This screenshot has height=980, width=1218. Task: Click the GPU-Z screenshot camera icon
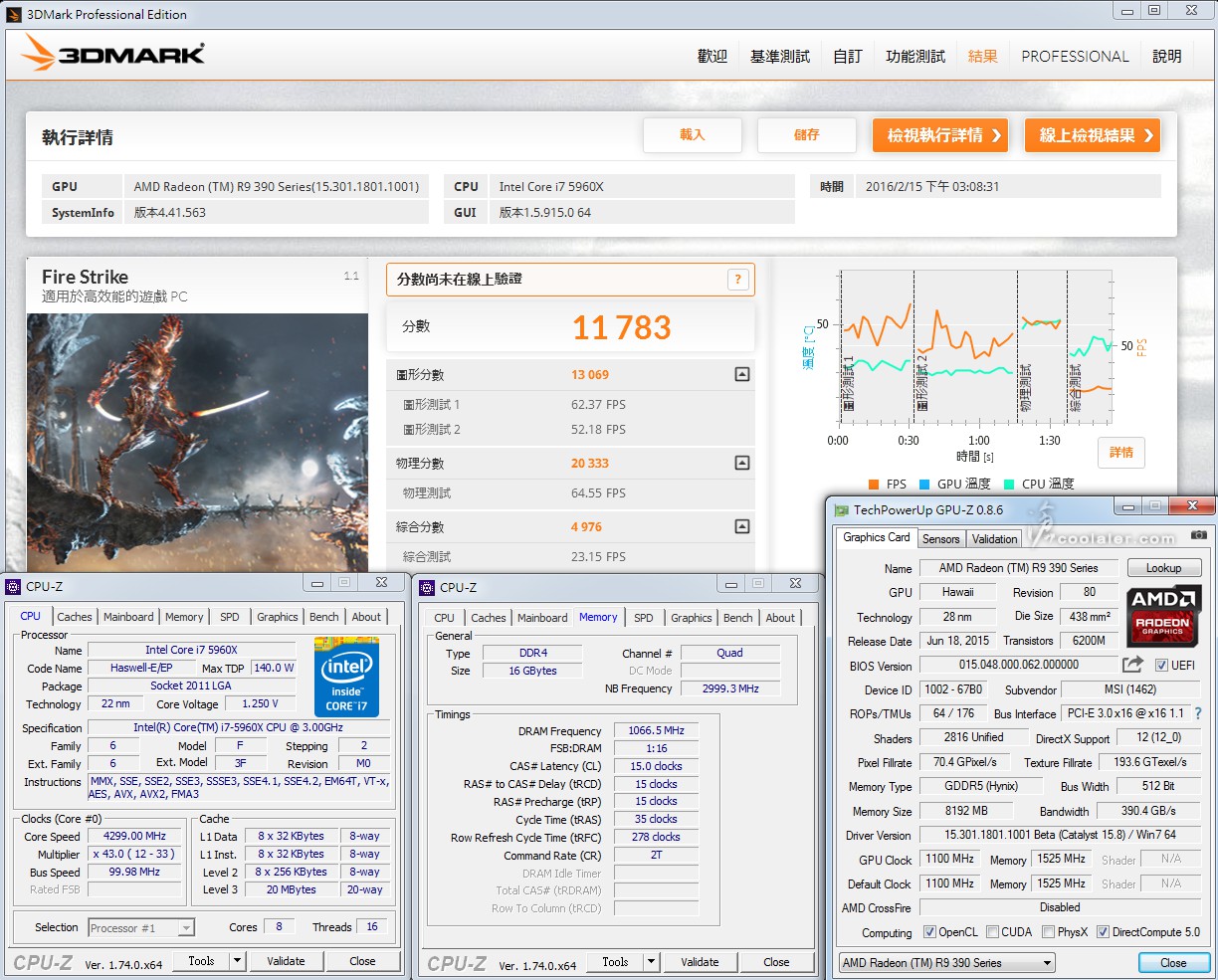[1198, 535]
